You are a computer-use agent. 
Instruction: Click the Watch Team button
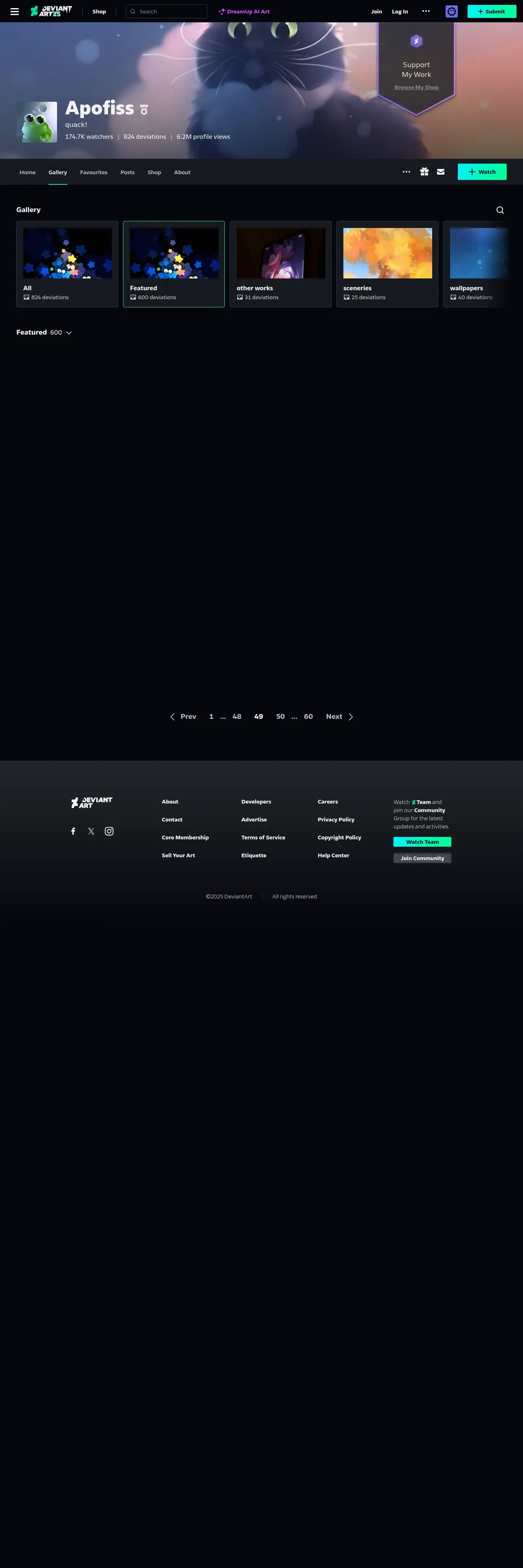[x=422, y=842]
